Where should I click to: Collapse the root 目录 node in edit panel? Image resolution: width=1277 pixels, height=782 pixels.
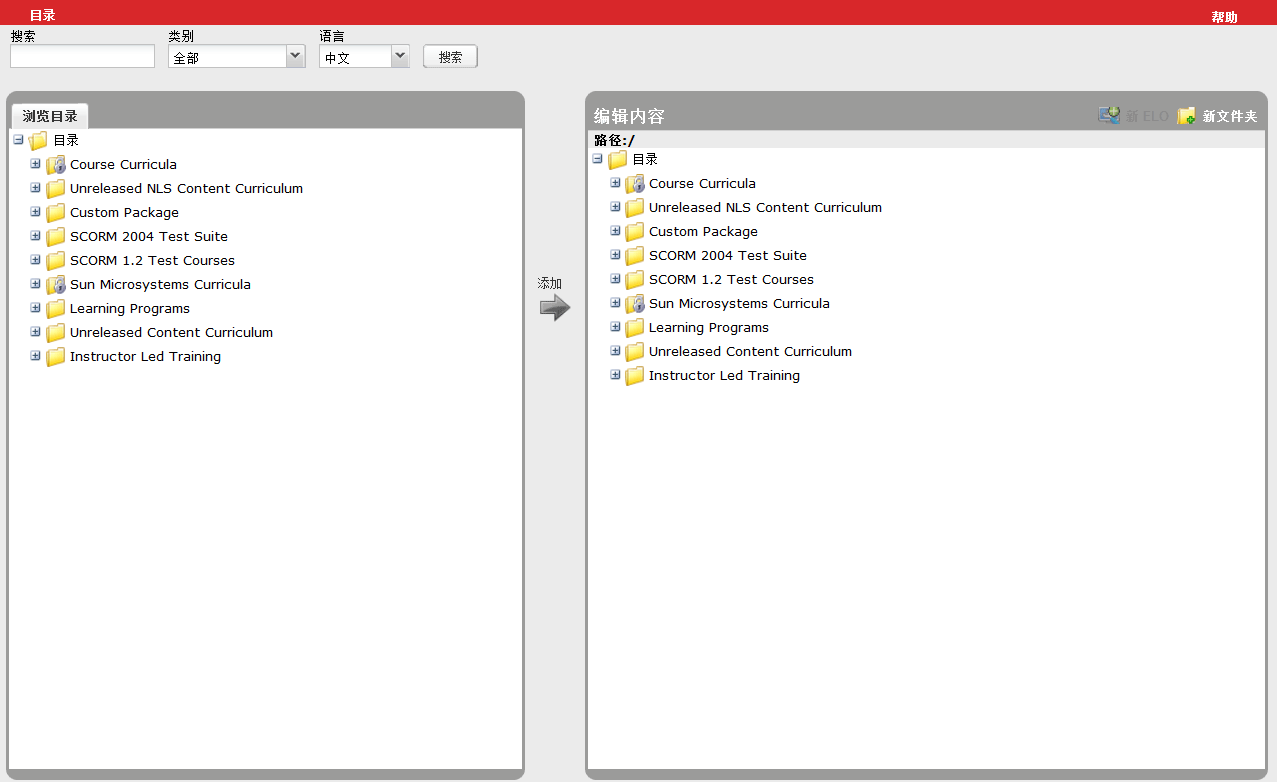click(598, 159)
